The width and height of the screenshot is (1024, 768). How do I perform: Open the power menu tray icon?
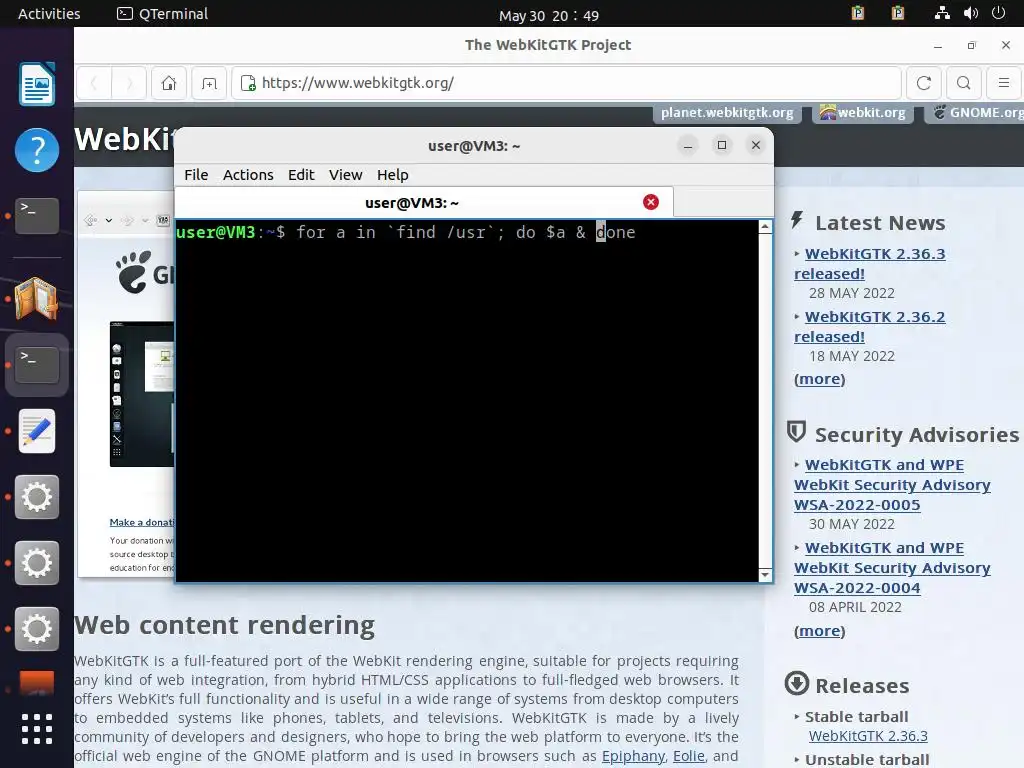(999, 13)
